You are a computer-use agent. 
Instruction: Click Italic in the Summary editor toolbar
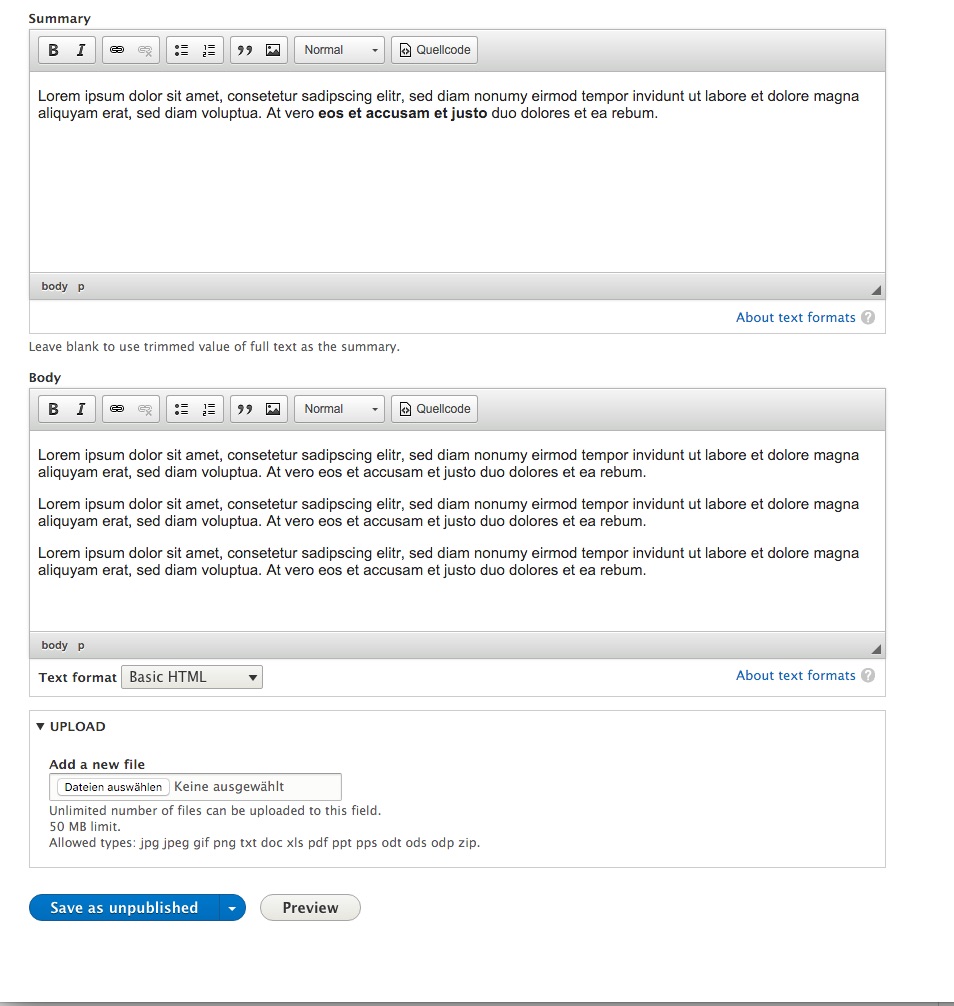pyautogui.click(x=81, y=50)
